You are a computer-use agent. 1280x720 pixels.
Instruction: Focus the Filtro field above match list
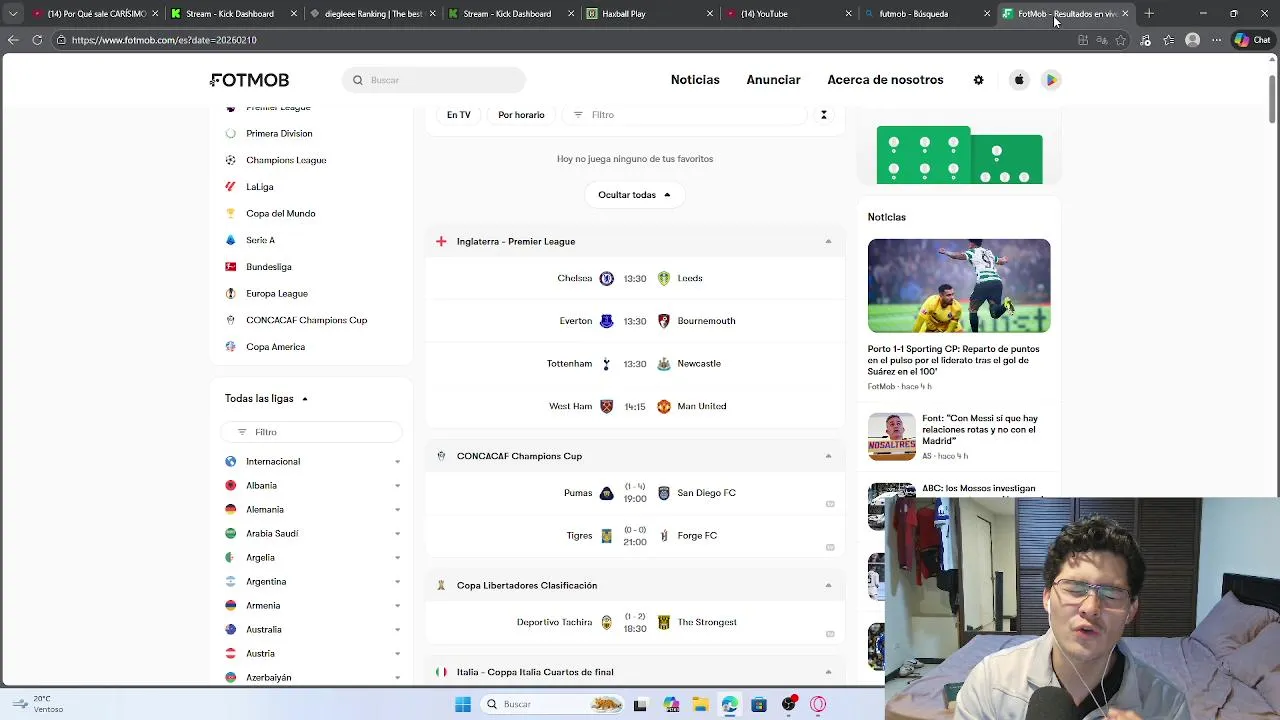coord(685,115)
